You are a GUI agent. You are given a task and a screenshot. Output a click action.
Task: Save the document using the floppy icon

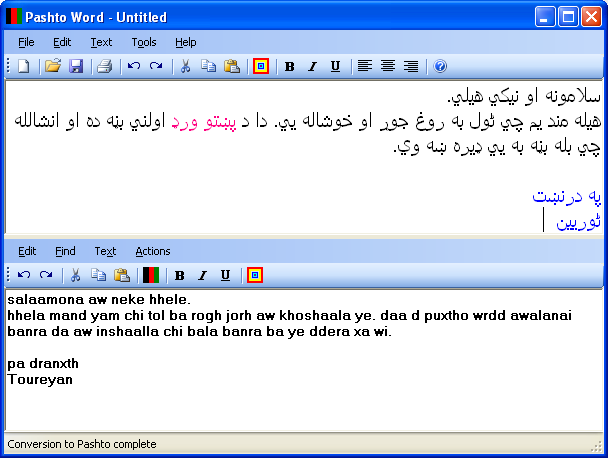coord(76,66)
